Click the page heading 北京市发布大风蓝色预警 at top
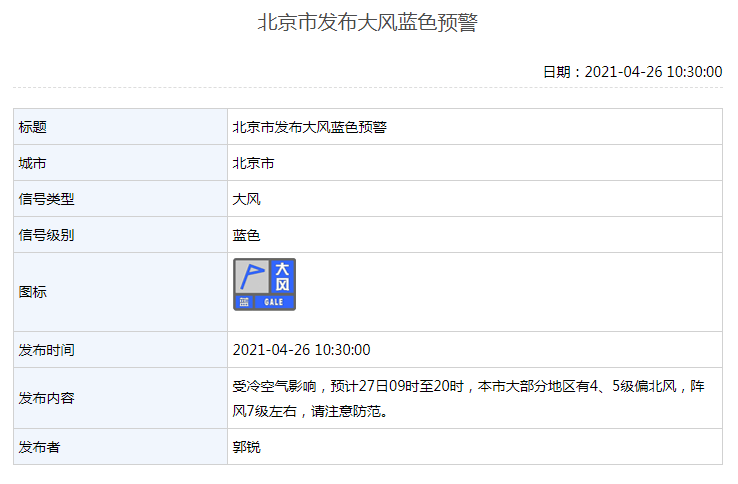This screenshot has height=484, width=738. 368,23
